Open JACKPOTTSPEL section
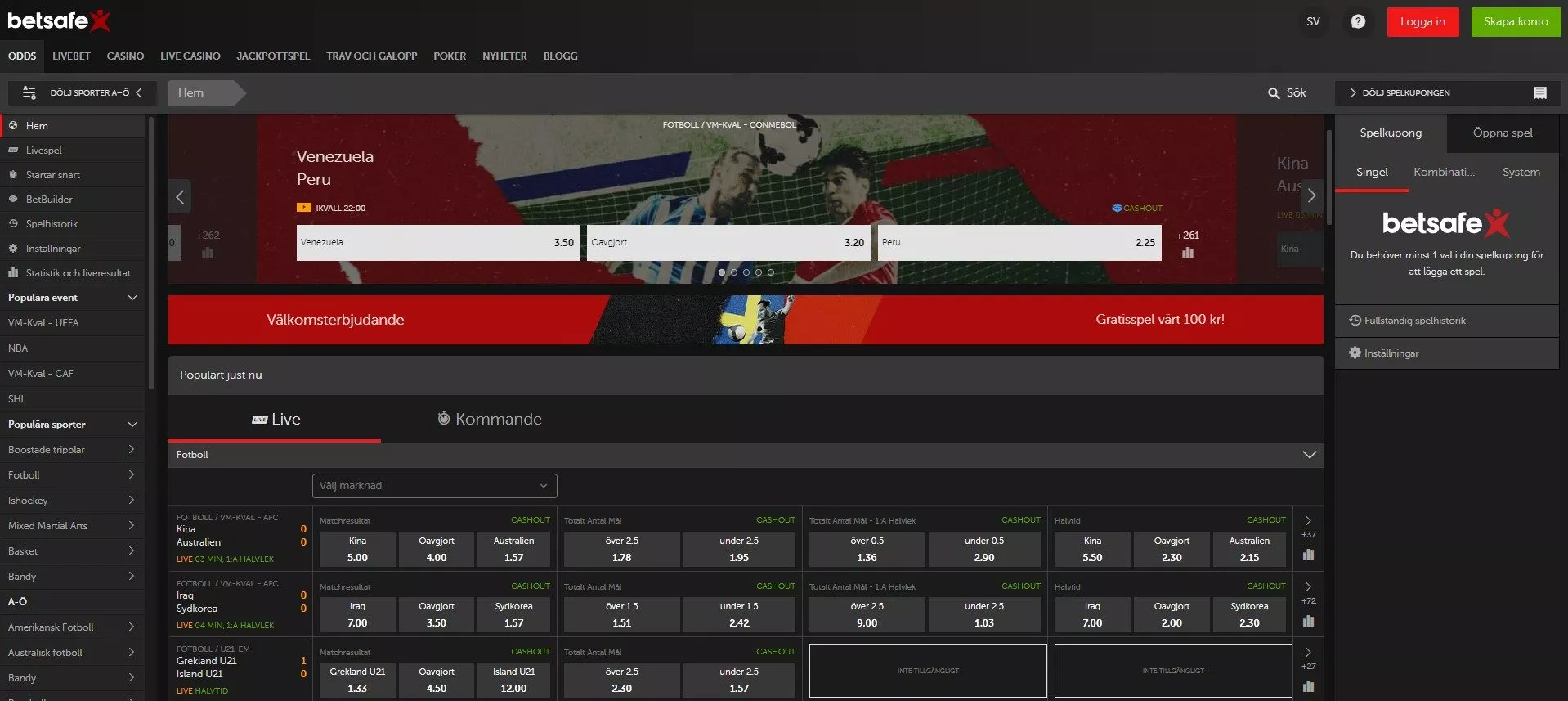This screenshot has width=1568, height=701. [273, 56]
